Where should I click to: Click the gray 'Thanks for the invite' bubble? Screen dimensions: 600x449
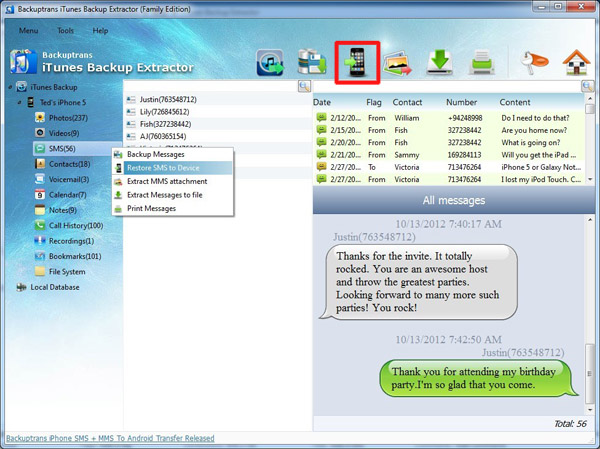[x=419, y=282]
